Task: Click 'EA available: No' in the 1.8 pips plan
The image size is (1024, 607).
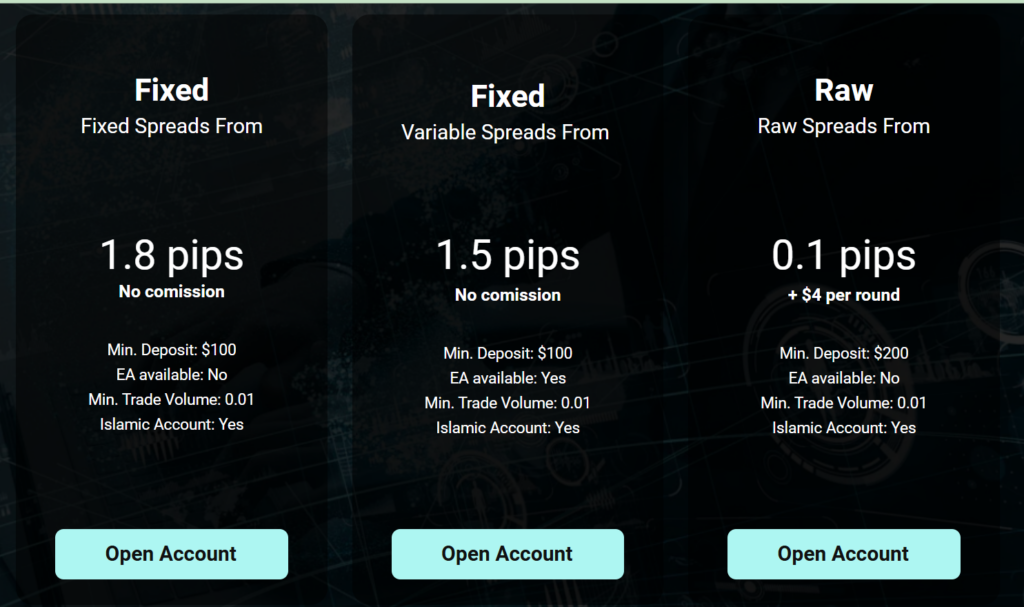Action: pyautogui.click(x=171, y=375)
